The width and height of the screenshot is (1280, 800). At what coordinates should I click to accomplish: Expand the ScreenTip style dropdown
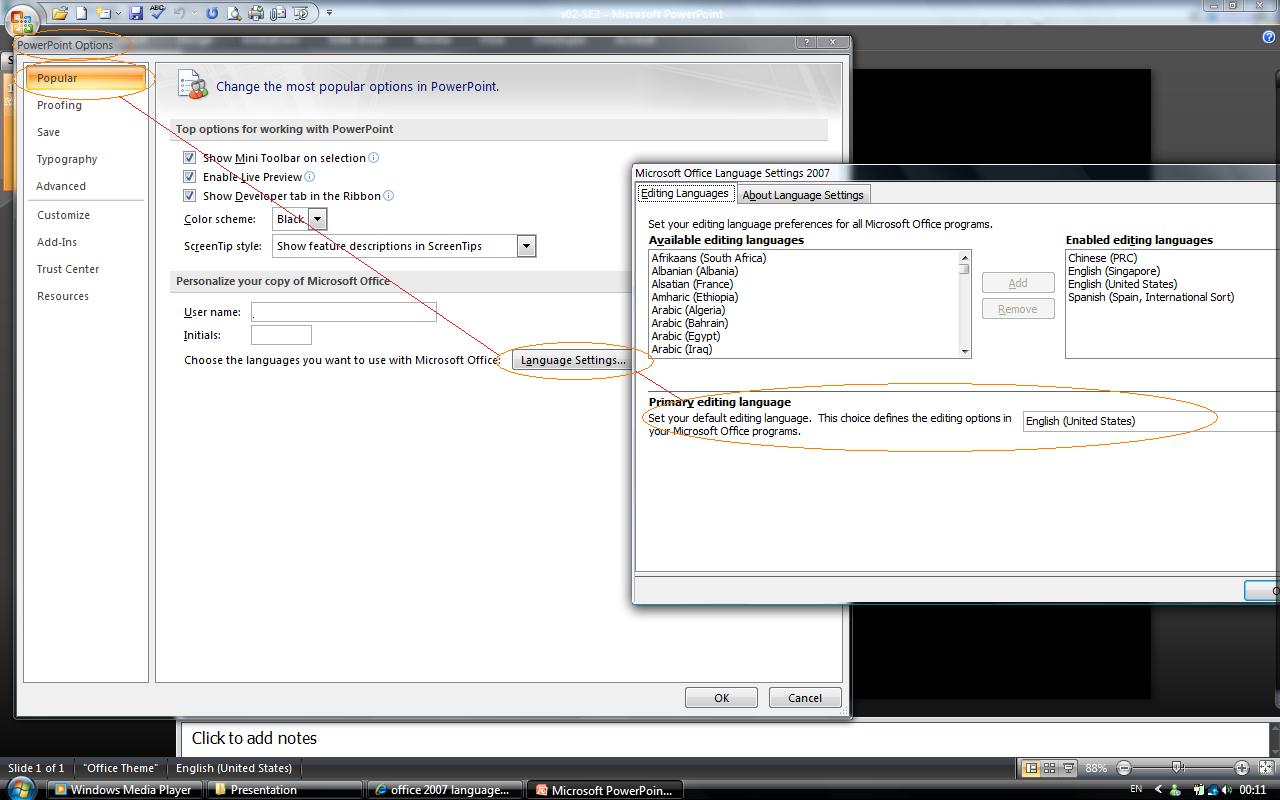[525, 246]
